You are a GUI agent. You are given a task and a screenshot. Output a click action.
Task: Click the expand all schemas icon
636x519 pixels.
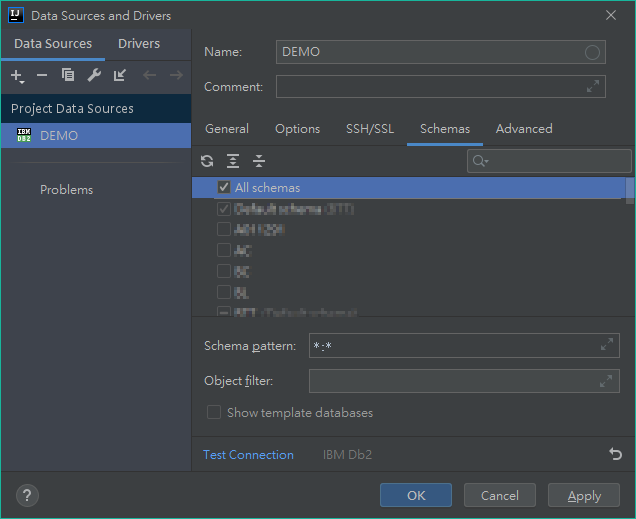(233, 161)
